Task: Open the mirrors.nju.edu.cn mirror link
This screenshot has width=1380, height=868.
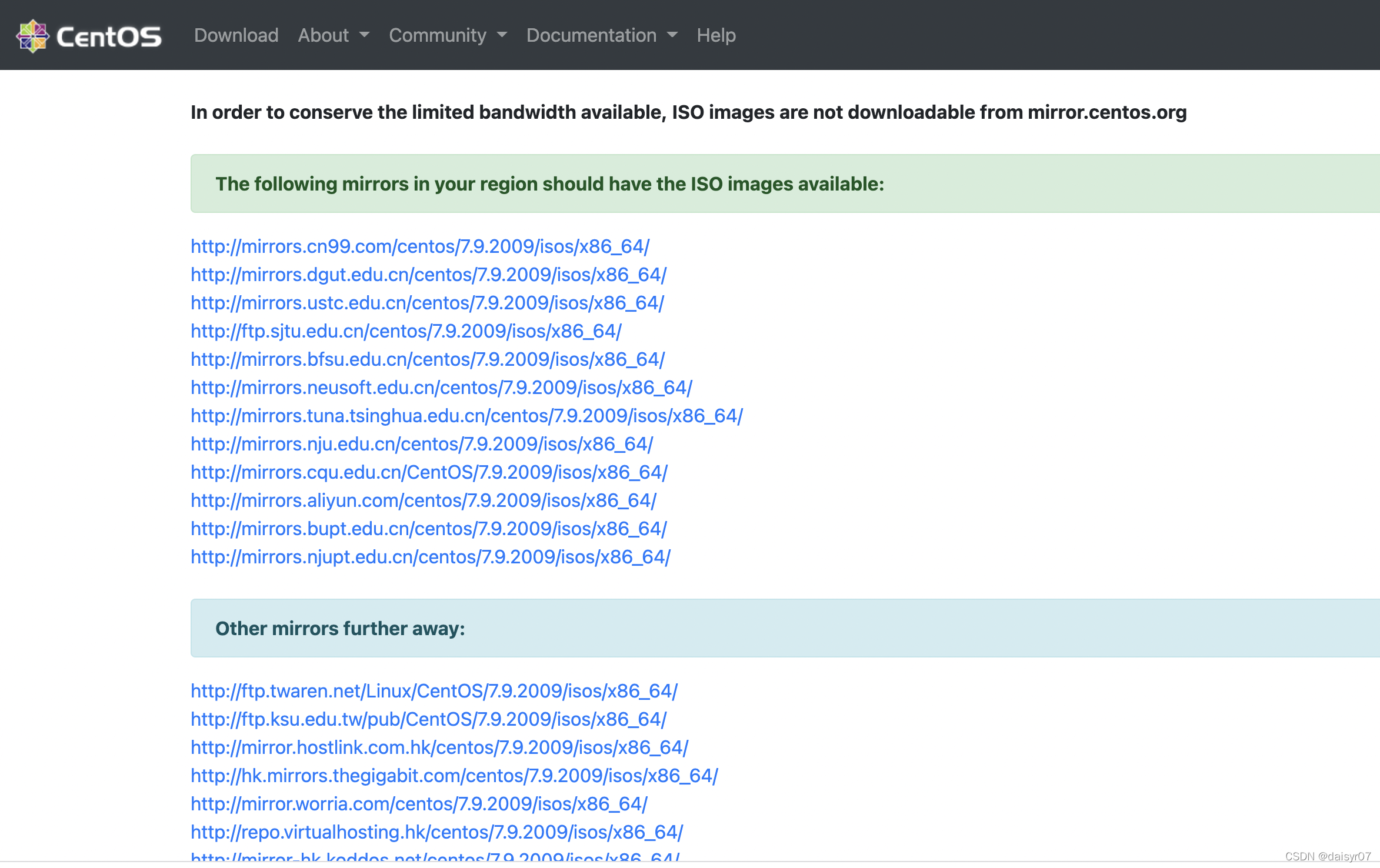Action: click(x=422, y=444)
